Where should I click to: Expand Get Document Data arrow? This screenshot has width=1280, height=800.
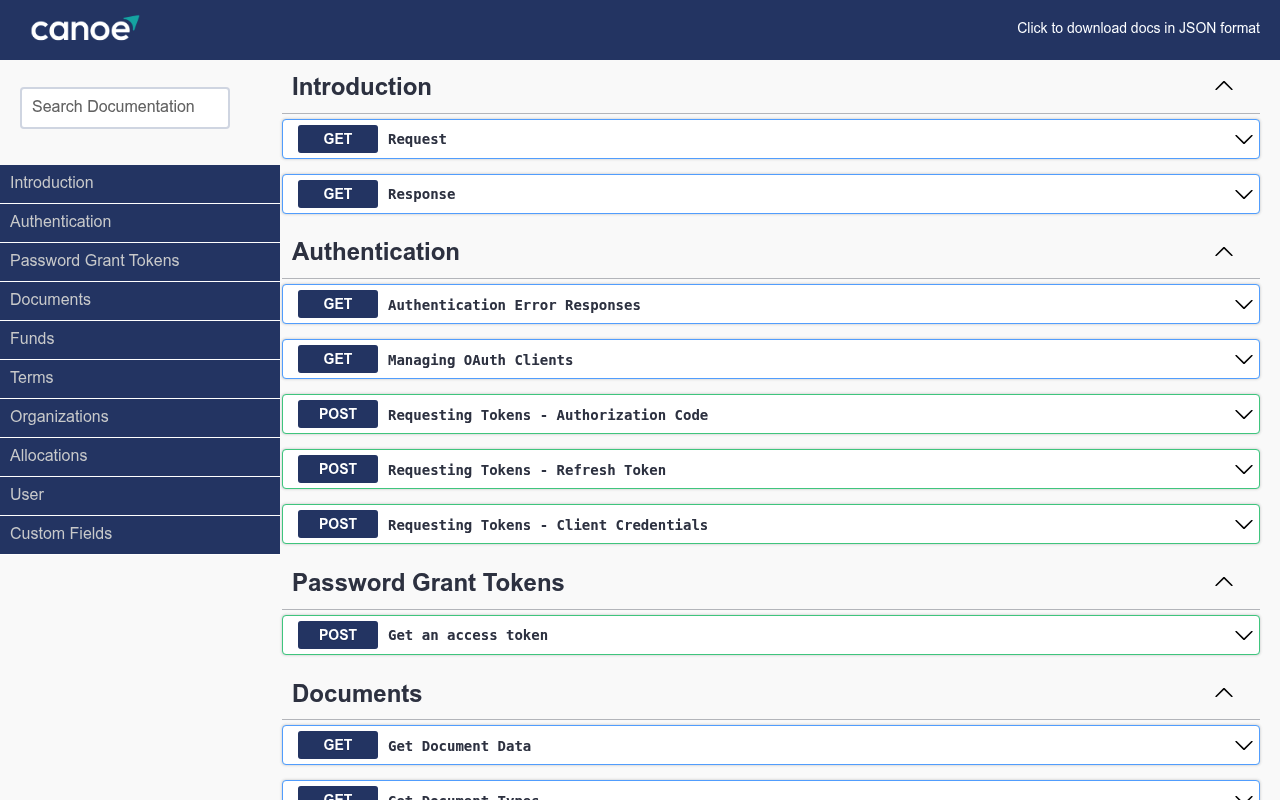(1244, 745)
